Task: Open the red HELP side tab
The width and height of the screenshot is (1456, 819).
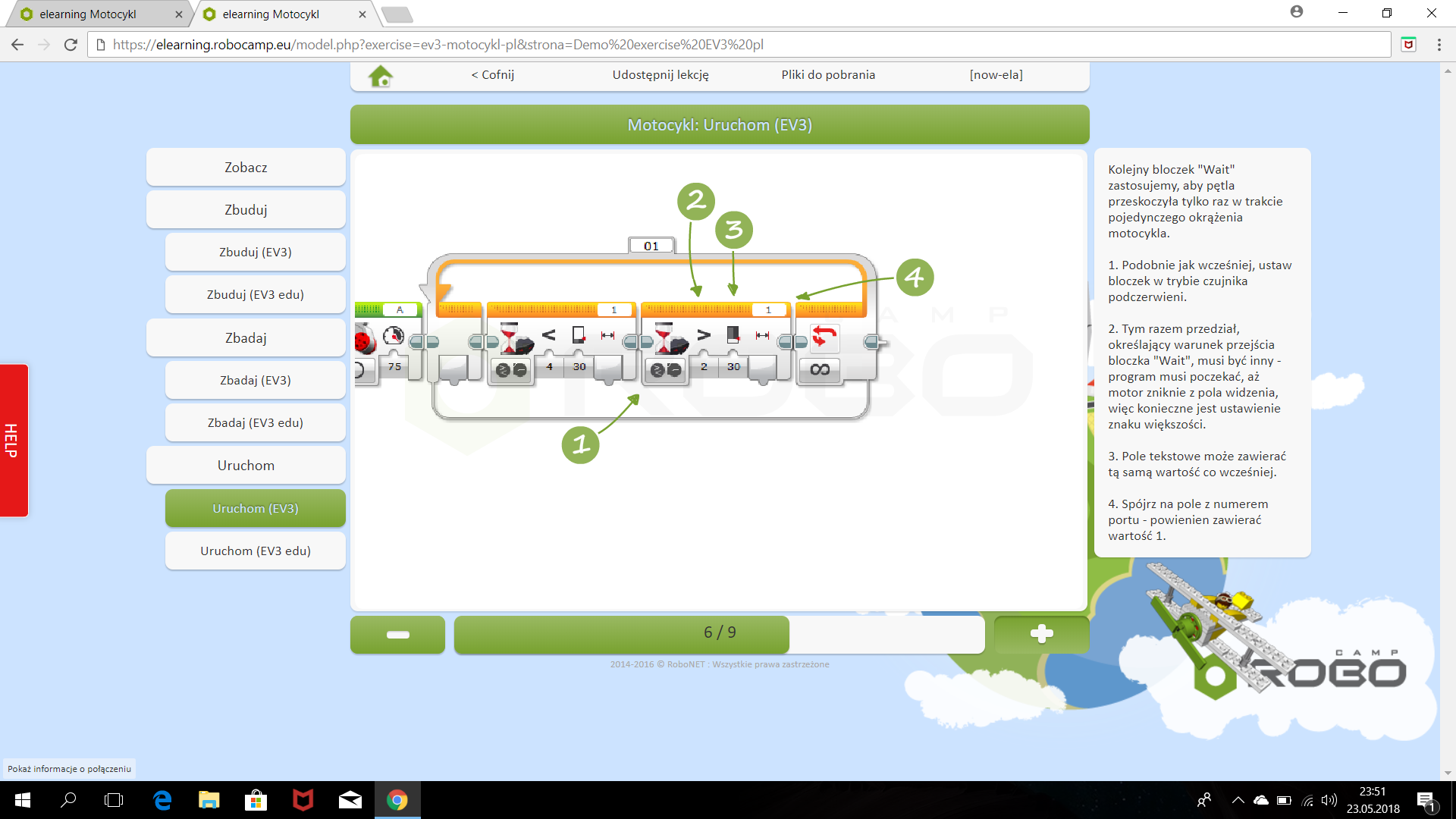Action: (x=14, y=441)
